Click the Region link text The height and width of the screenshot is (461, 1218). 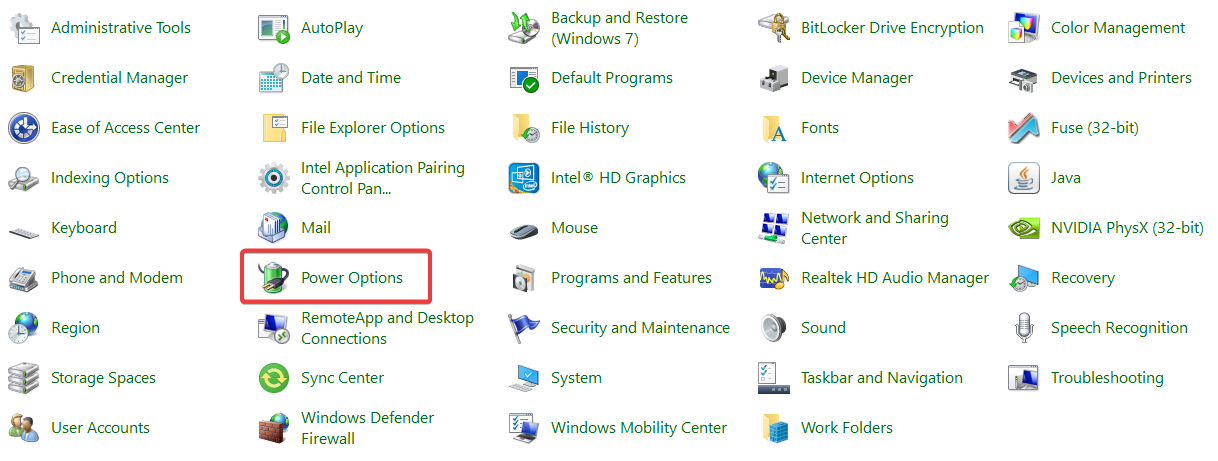coord(75,328)
